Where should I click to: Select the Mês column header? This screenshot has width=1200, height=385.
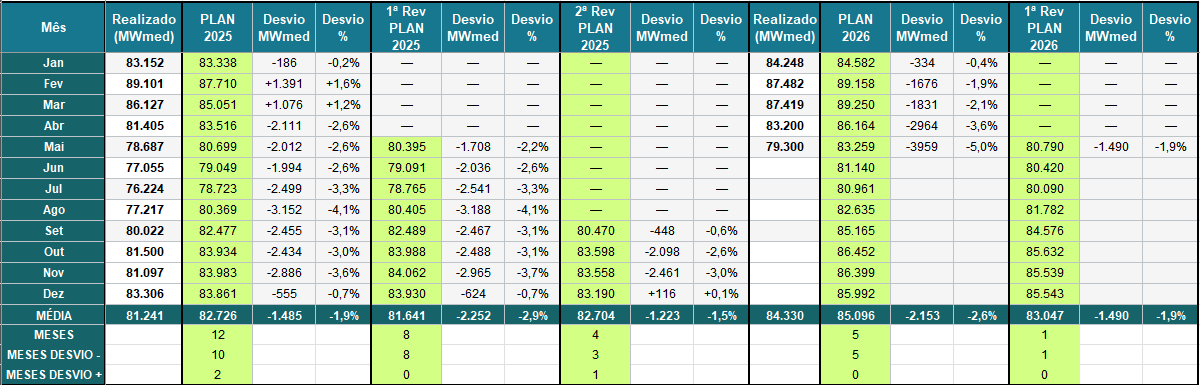pos(54,26)
